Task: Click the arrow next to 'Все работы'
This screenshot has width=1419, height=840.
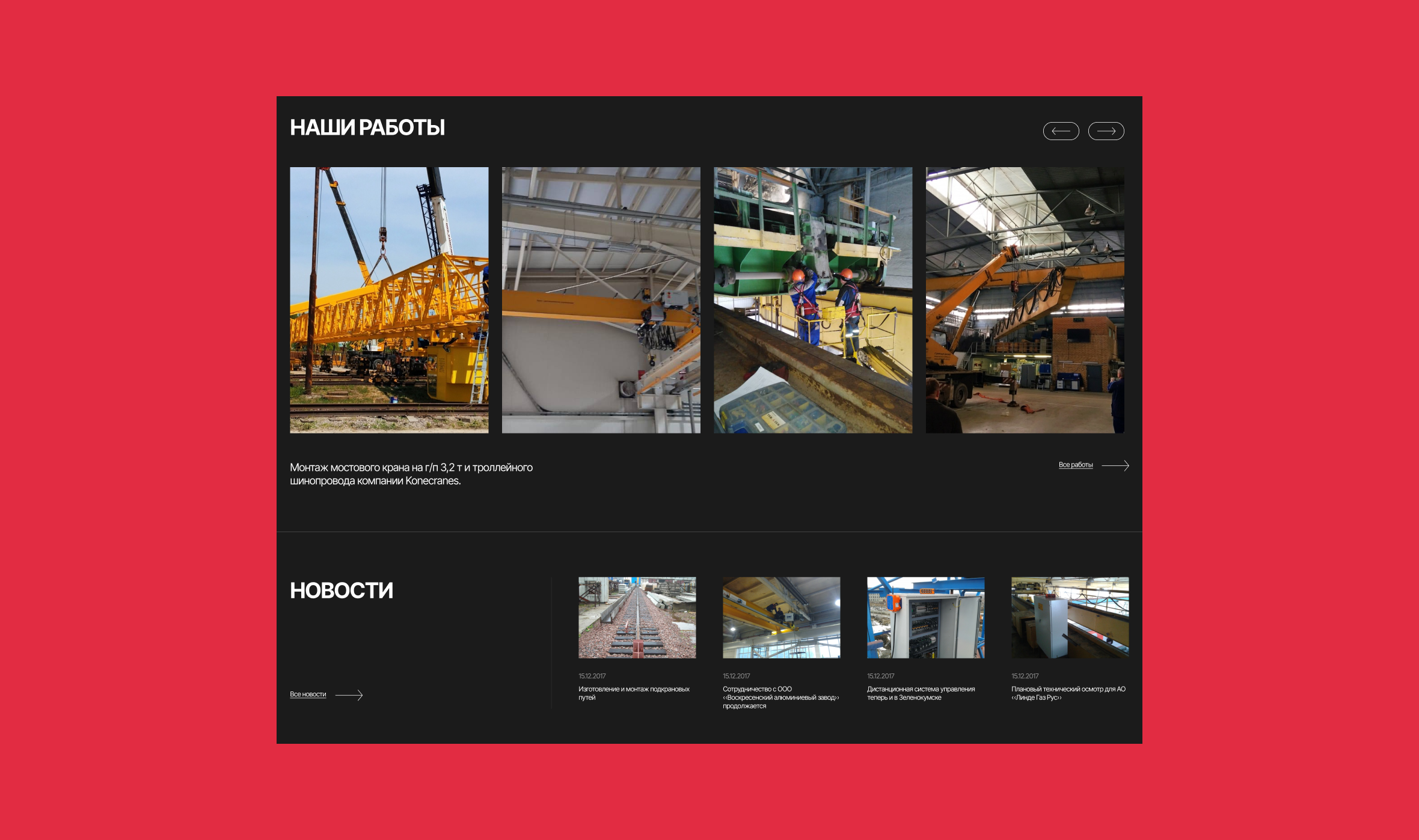Action: pos(1115,465)
